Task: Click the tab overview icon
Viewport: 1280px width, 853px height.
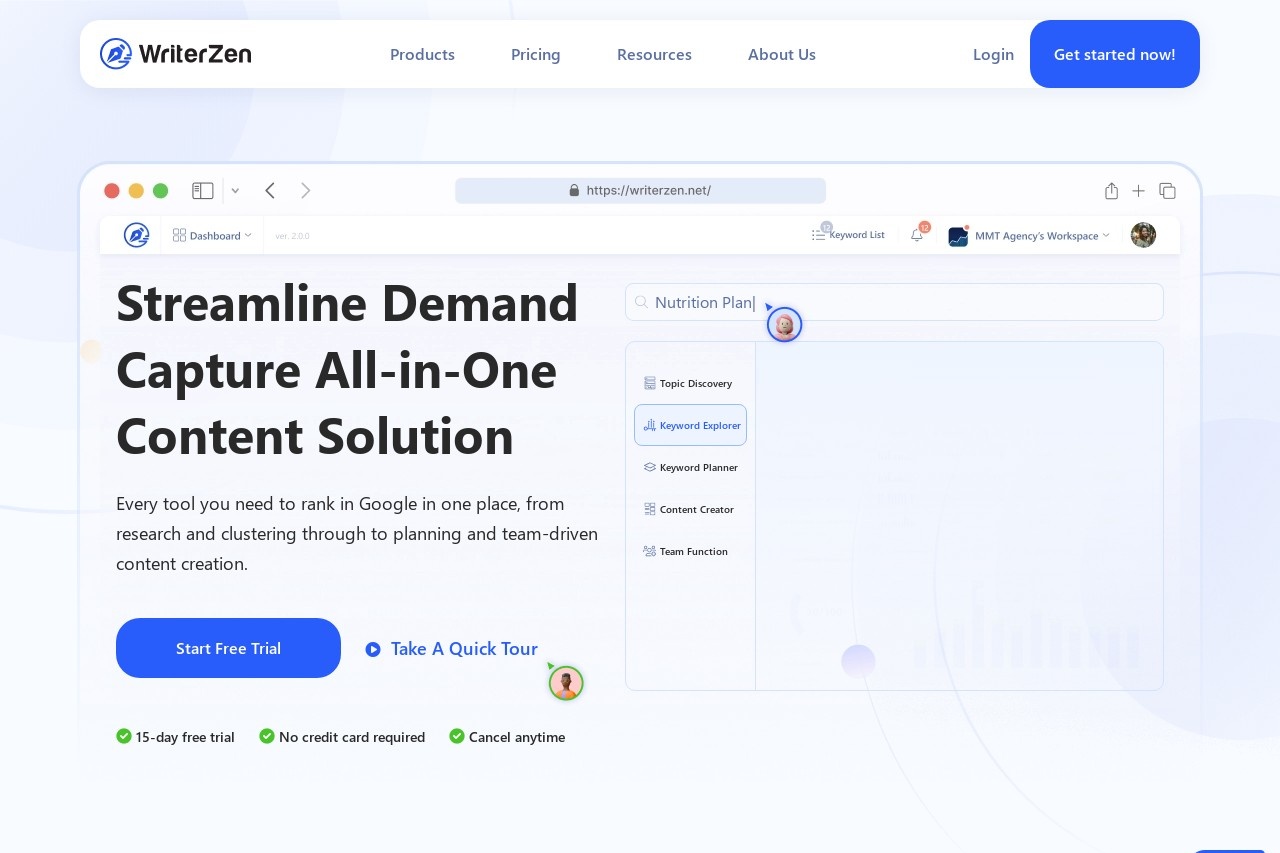Action: point(1167,190)
